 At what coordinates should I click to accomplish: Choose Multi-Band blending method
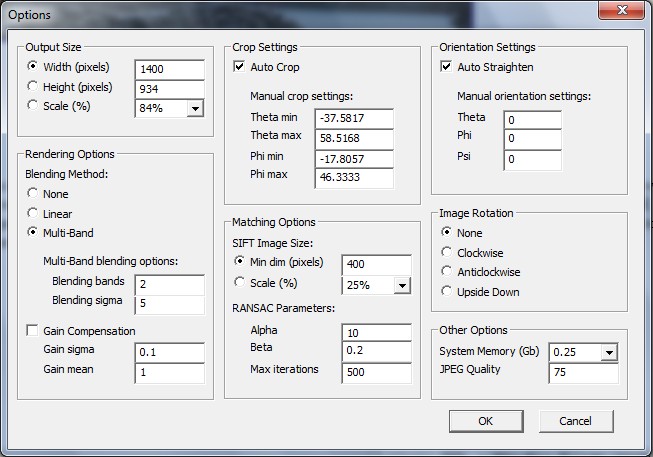(x=32, y=232)
